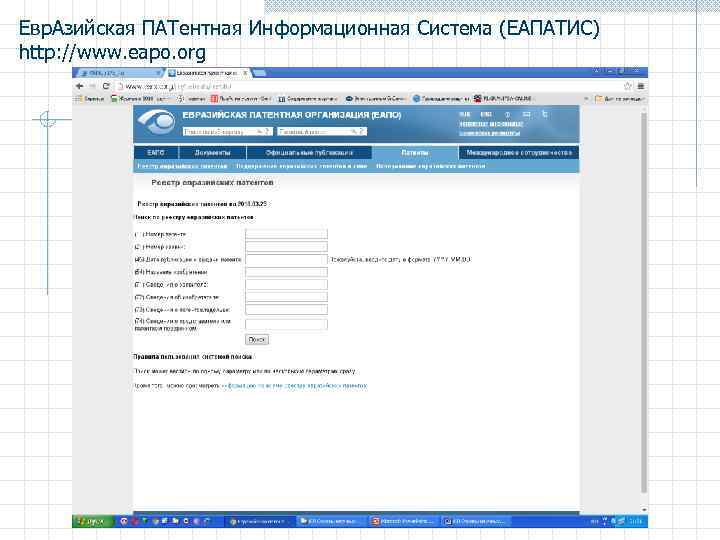Click the page vertical scrollbar
720x540 pixels.
click(x=644, y=303)
